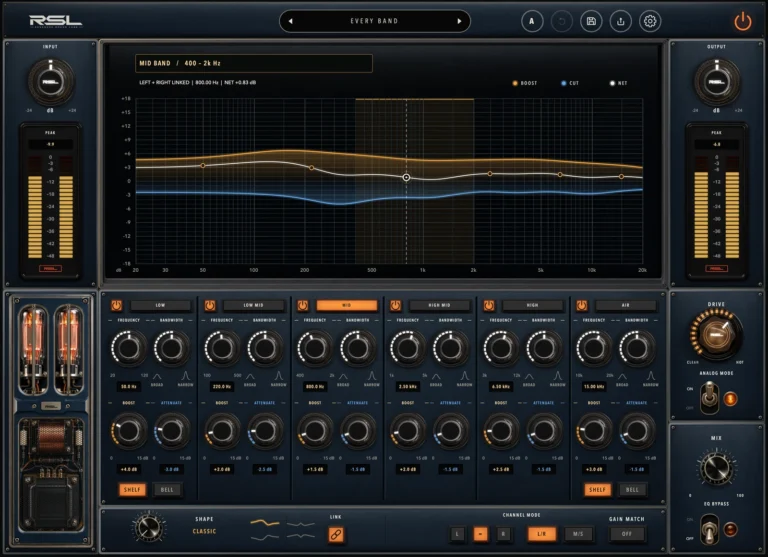
Task: Select the bottom-right shape curve icon
Action: [301, 536]
